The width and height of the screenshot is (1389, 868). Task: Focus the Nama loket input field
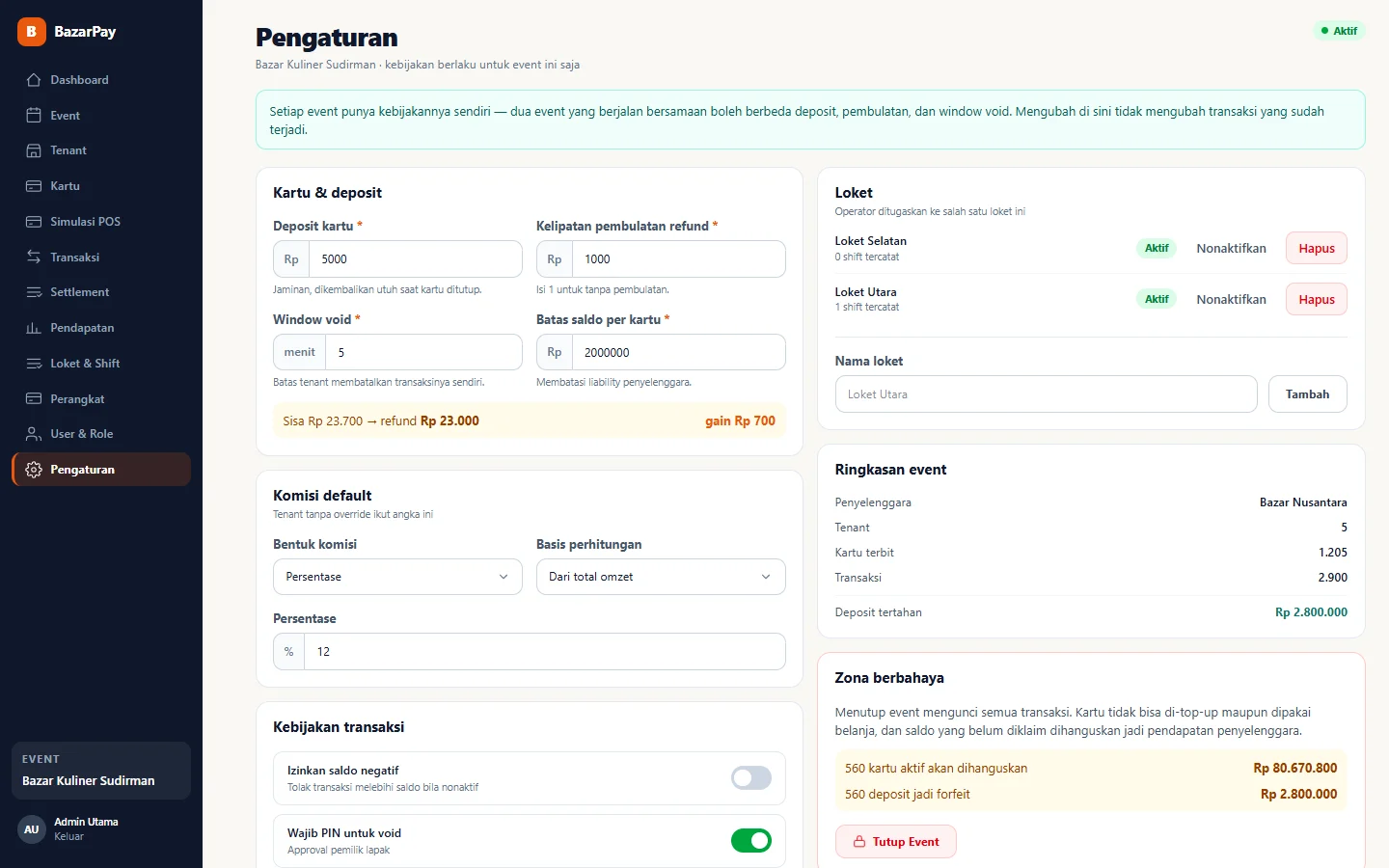point(1046,394)
